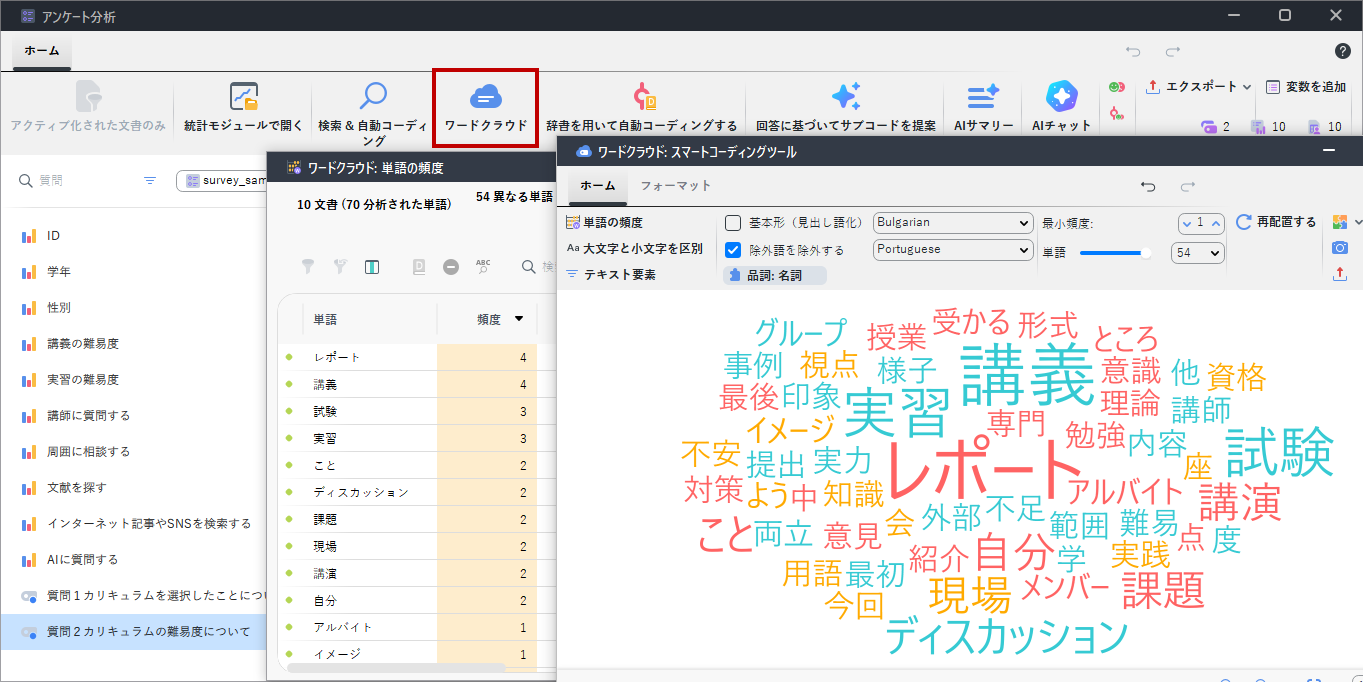The height and width of the screenshot is (682, 1363).
Task: Click the 検索 & 自動コーディング magnifier icon
Action: [373, 97]
